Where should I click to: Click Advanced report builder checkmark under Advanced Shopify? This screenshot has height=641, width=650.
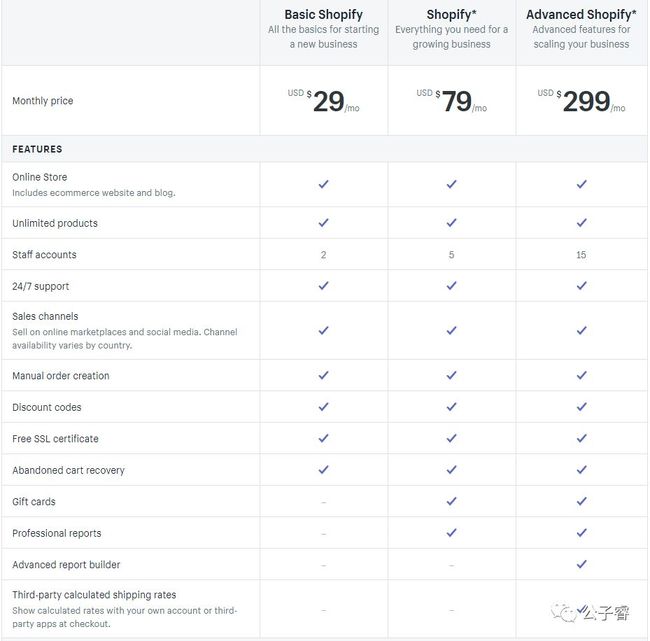(582, 564)
